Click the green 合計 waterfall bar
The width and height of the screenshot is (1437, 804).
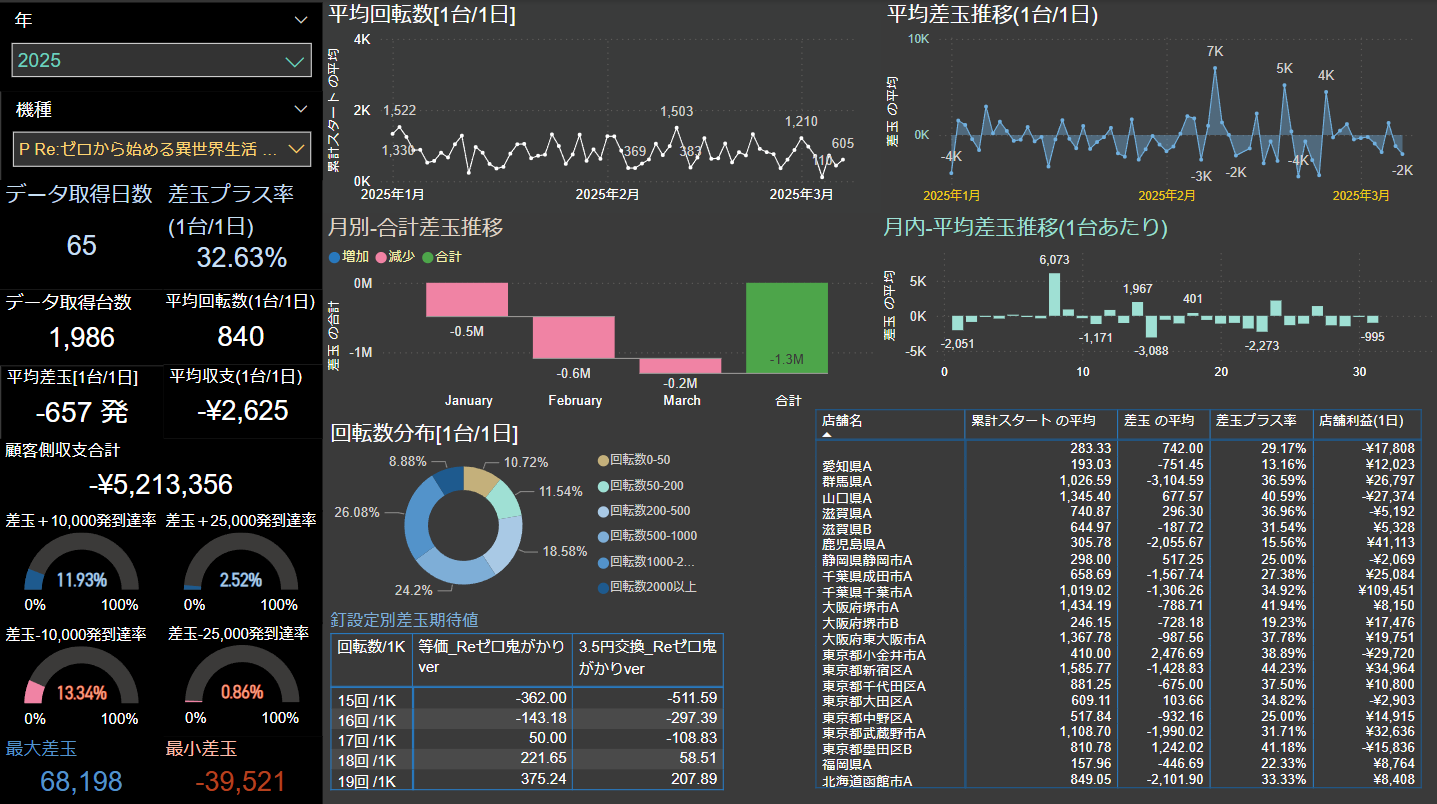click(786, 328)
